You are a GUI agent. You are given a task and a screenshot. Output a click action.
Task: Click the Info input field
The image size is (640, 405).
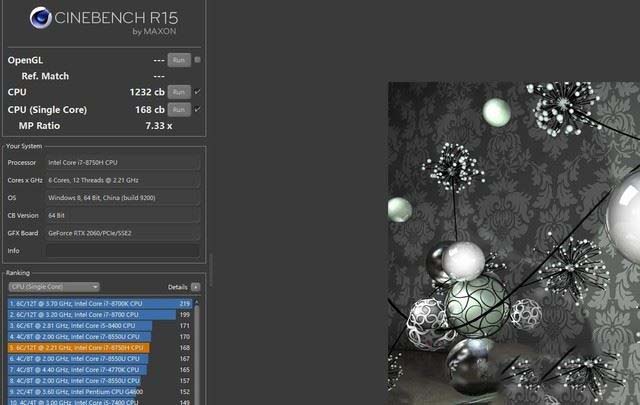click(x=123, y=251)
